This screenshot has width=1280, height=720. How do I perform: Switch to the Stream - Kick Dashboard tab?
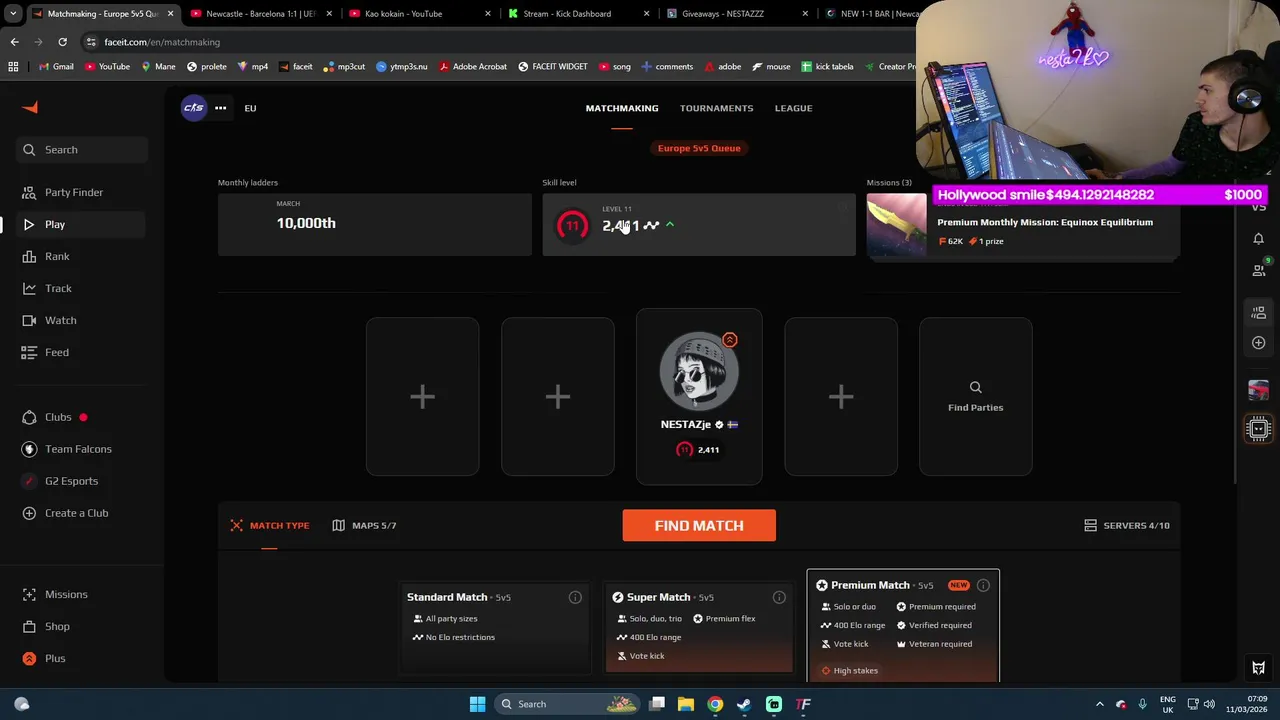(575, 14)
